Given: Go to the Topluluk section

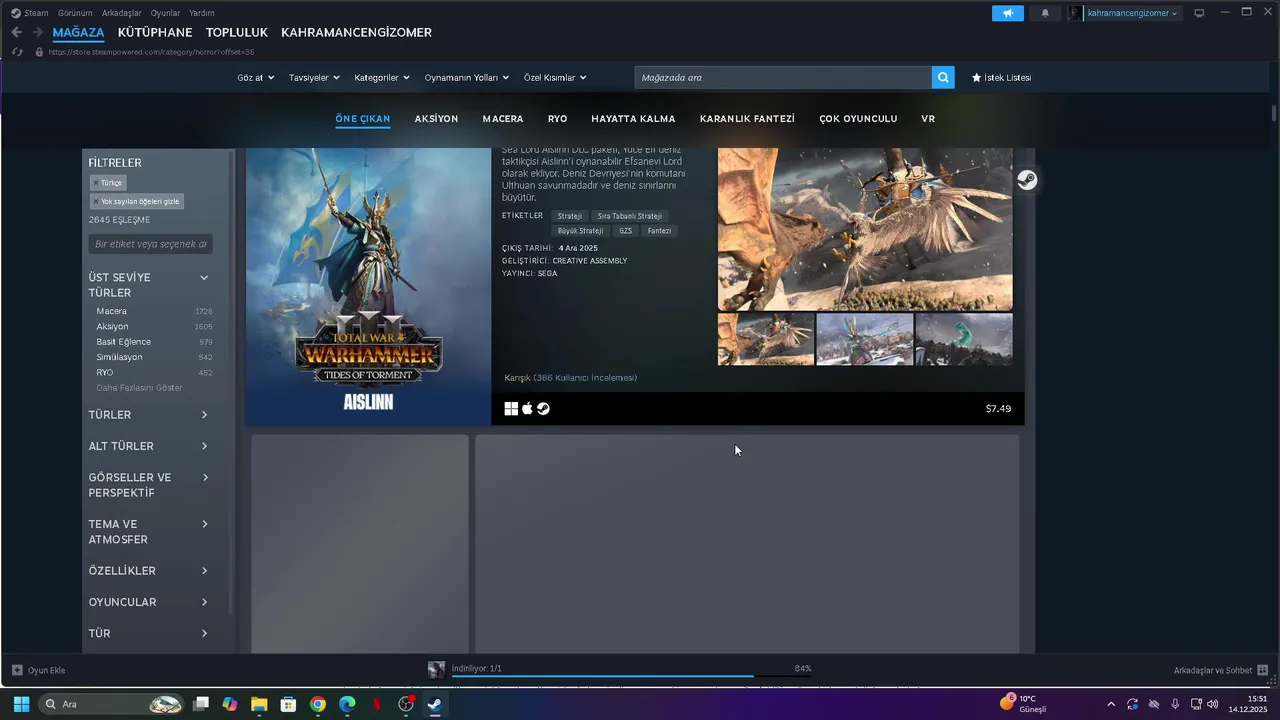Looking at the screenshot, I should click(237, 32).
